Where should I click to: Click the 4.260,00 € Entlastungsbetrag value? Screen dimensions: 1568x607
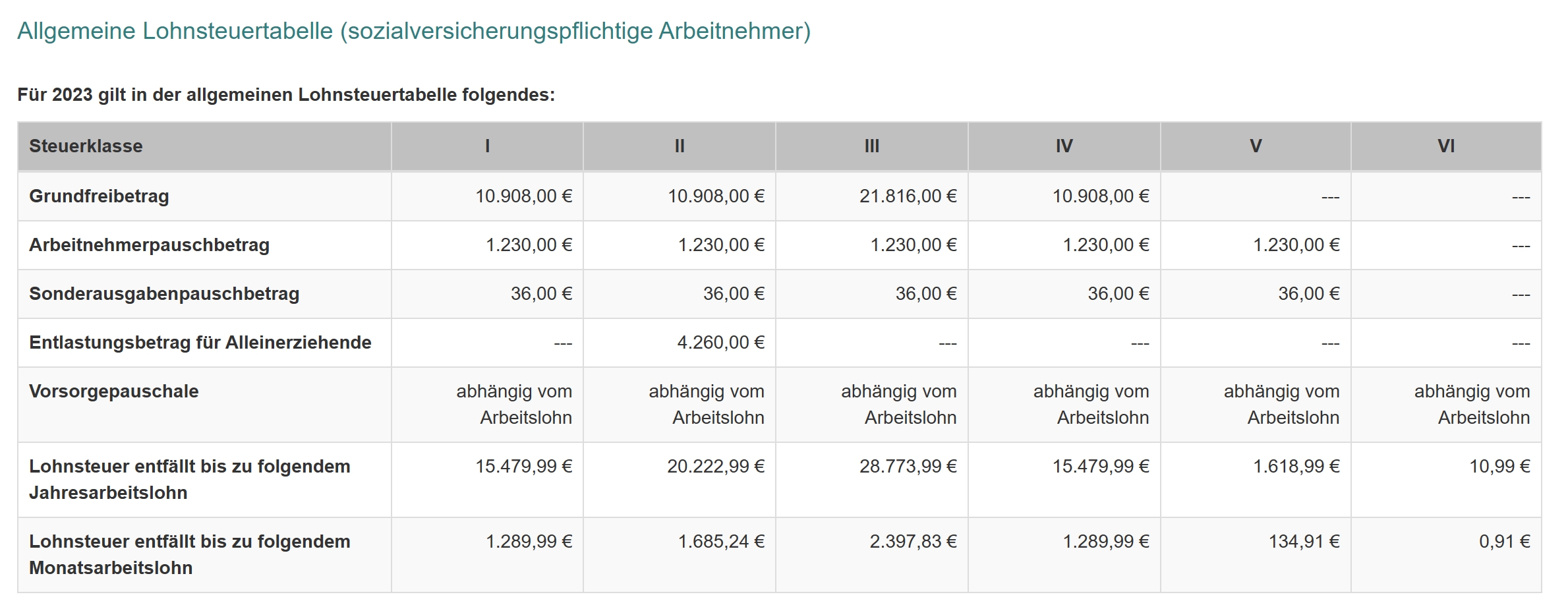click(x=720, y=342)
